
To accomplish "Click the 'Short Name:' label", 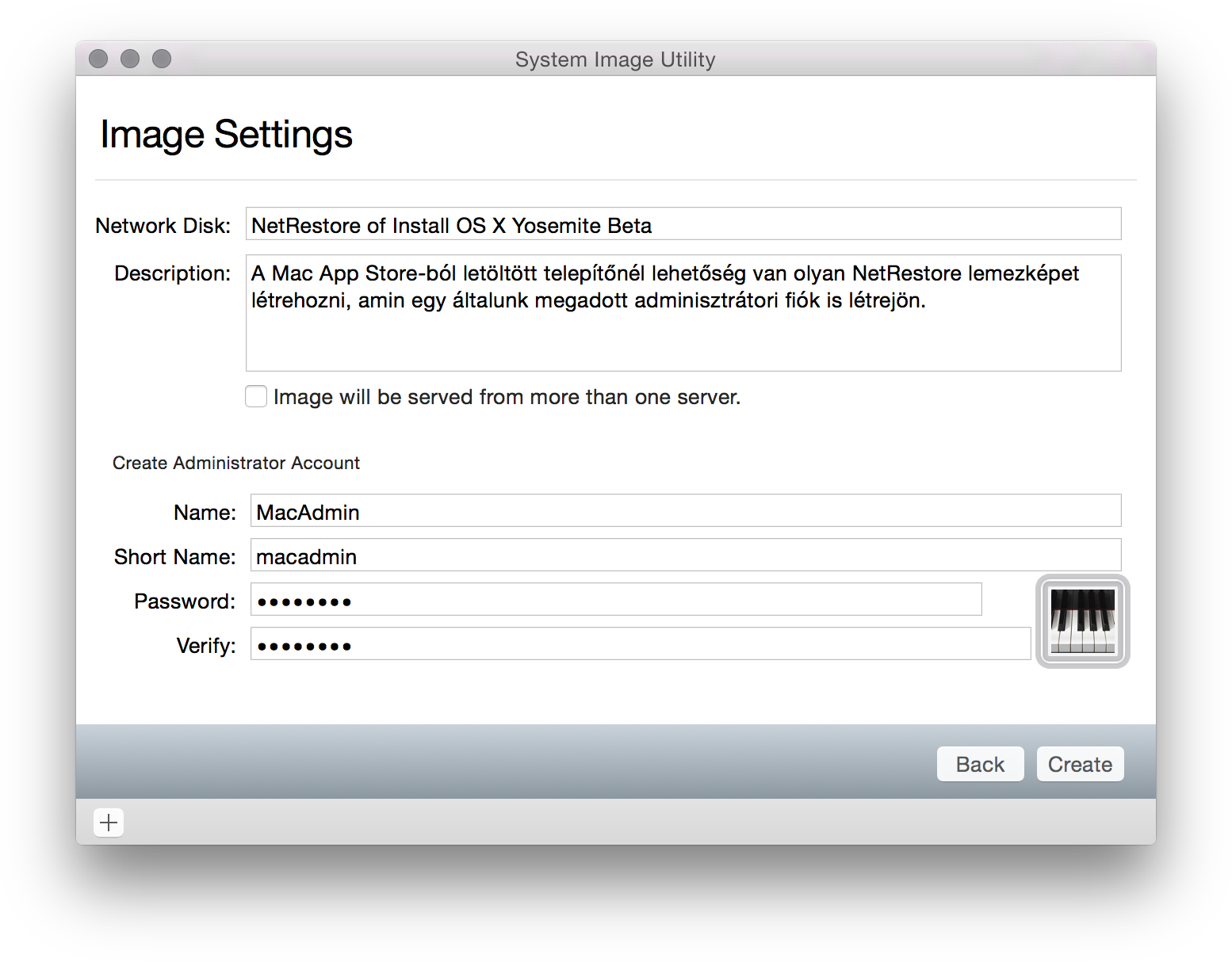I will (x=175, y=557).
